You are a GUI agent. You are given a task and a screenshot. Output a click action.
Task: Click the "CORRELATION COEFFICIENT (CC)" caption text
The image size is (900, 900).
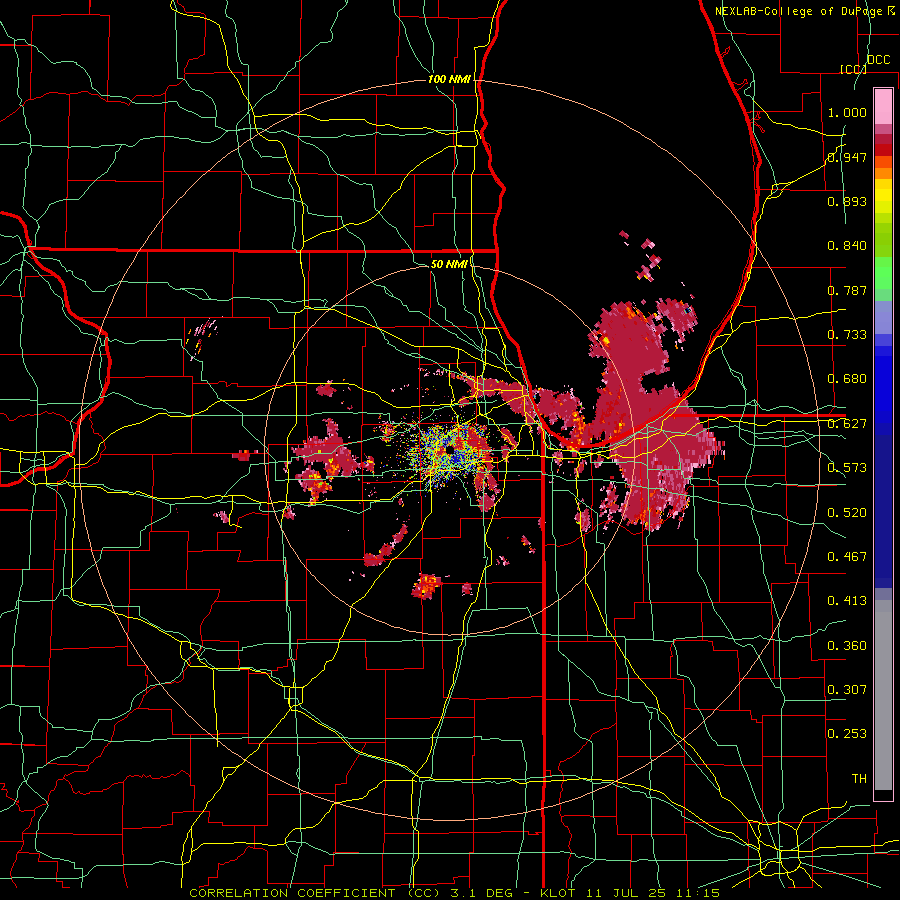coord(315,893)
